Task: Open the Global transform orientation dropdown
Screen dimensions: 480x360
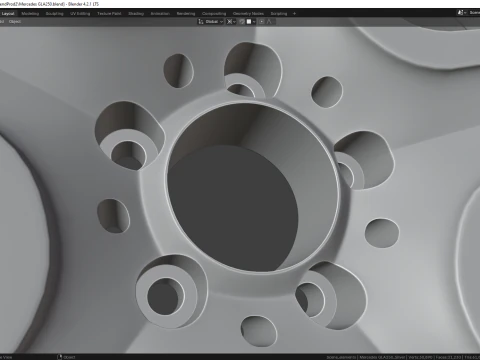Action: 210,22
